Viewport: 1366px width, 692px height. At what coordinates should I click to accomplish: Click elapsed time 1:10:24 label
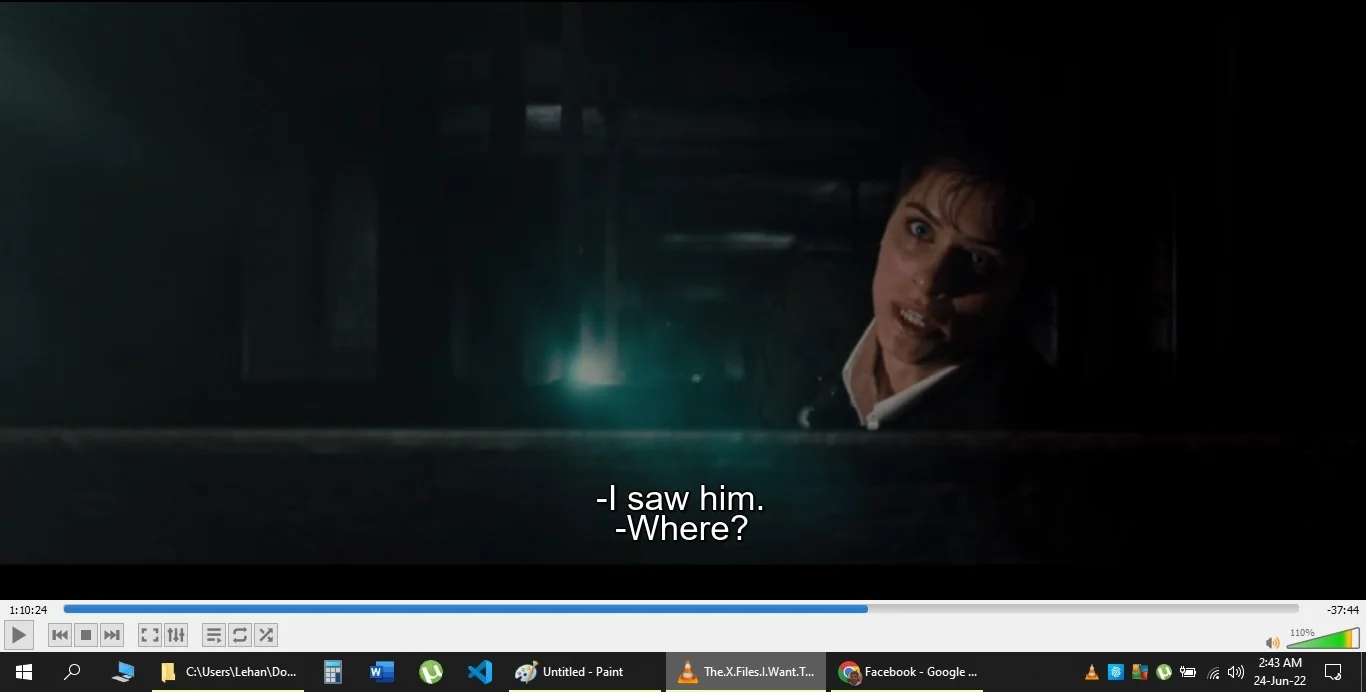(28, 610)
